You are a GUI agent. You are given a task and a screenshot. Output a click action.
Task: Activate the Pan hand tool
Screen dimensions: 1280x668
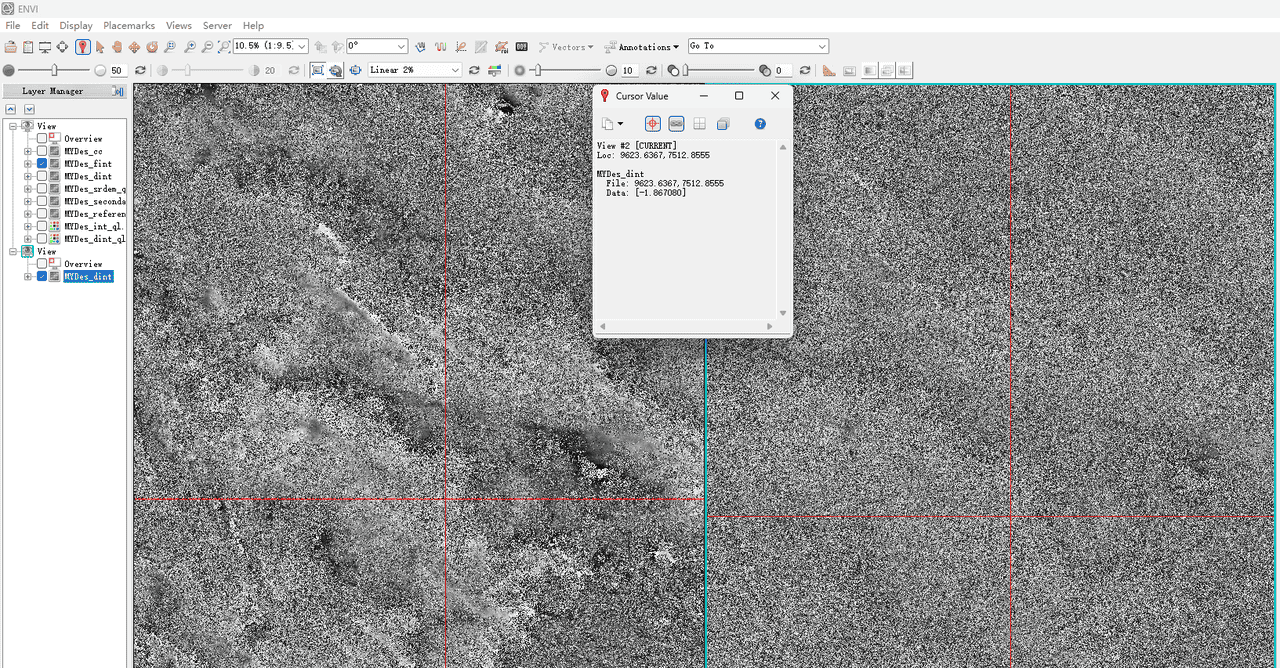click(x=117, y=47)
